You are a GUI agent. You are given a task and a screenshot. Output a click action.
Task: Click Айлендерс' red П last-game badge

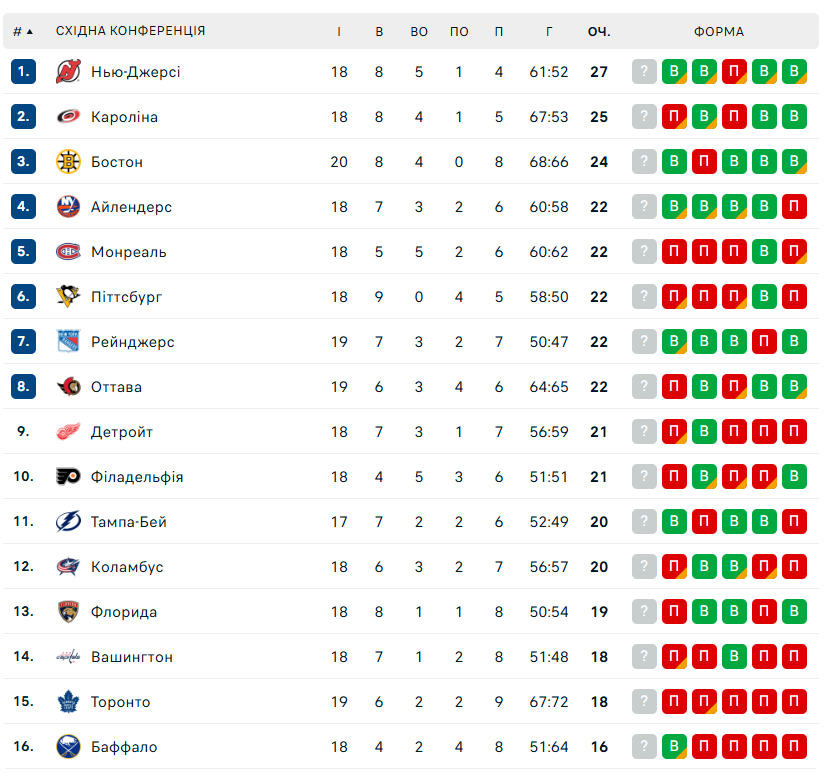795,207
